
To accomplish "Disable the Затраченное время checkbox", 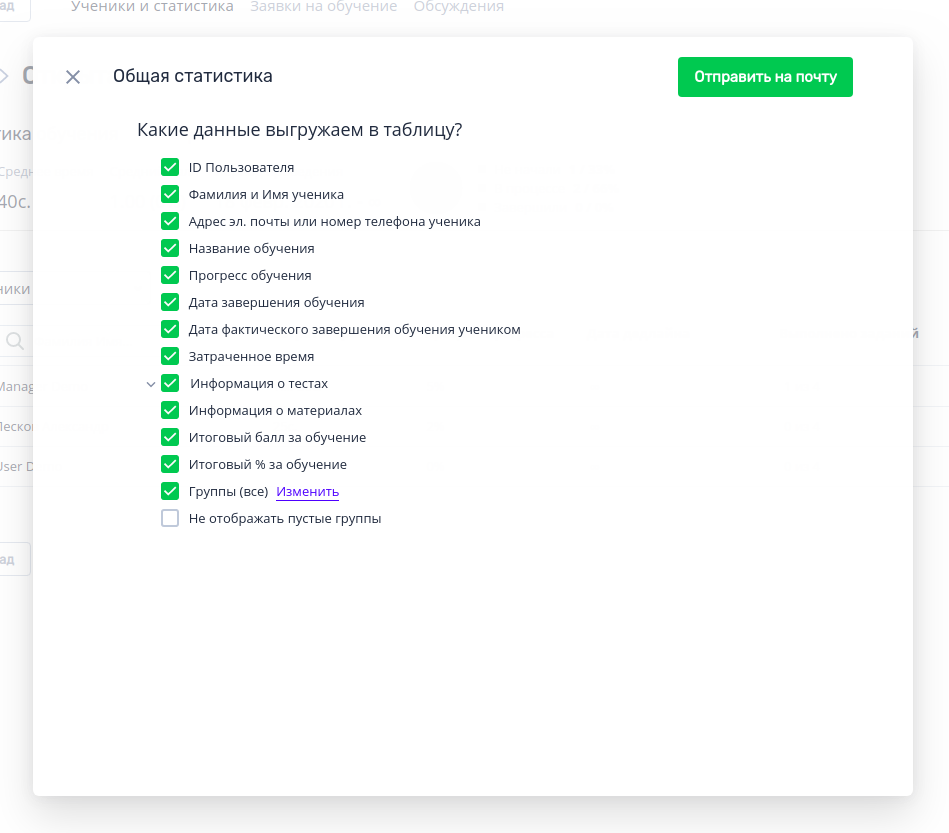I will point(170,356).
